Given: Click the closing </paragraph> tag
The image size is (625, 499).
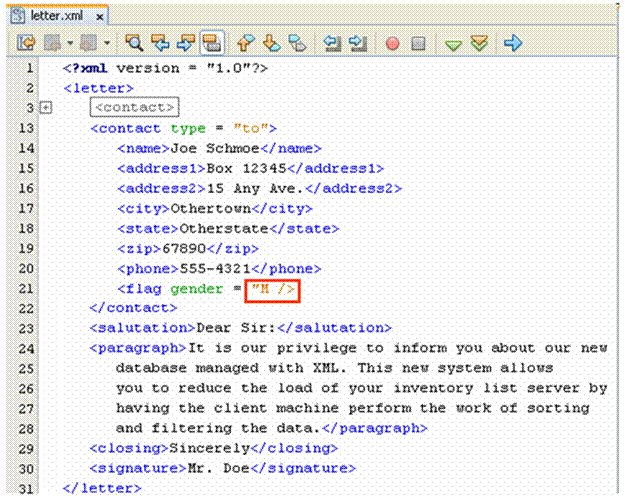Looking at the screenshot, I should 375,428.
